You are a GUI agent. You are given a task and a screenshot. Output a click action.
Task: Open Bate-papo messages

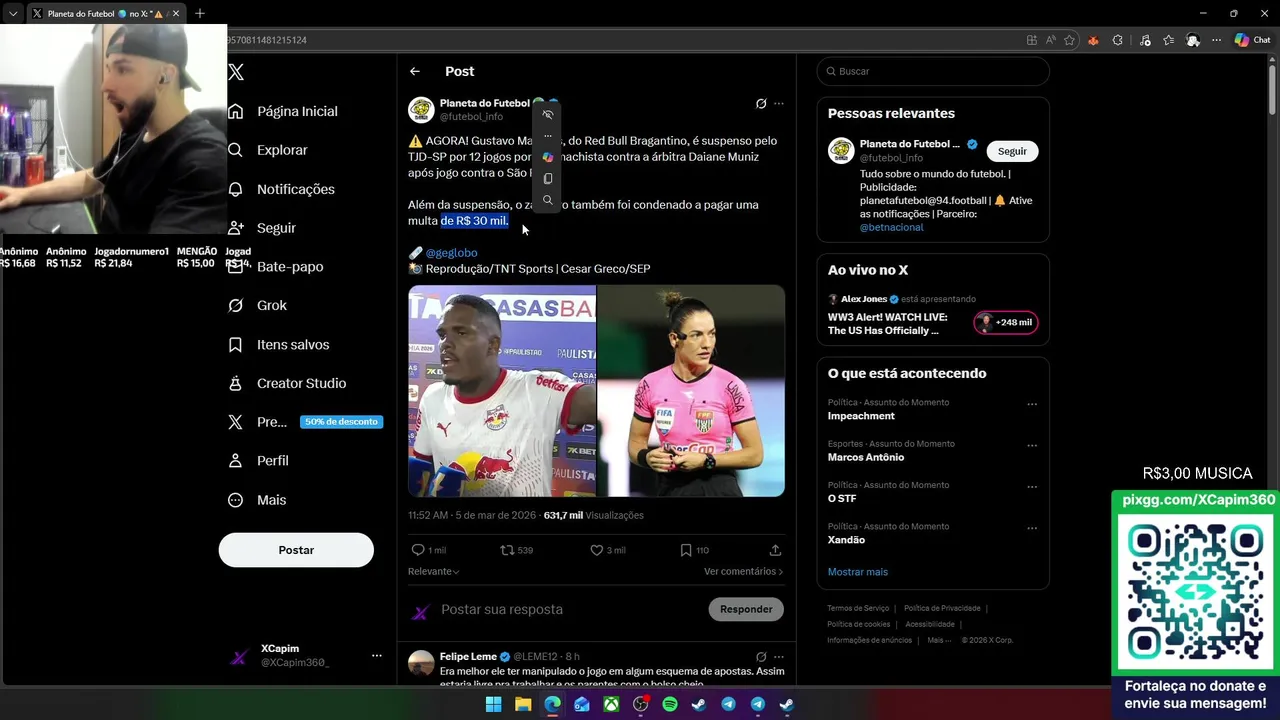275,267
